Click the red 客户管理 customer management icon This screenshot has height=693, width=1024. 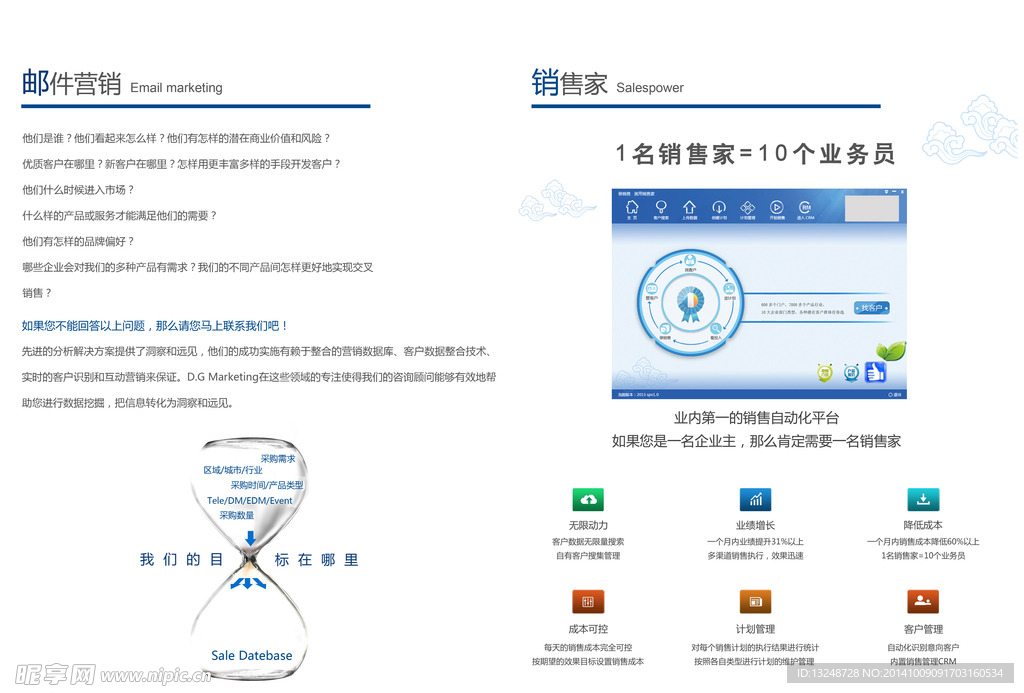(923, 601)
